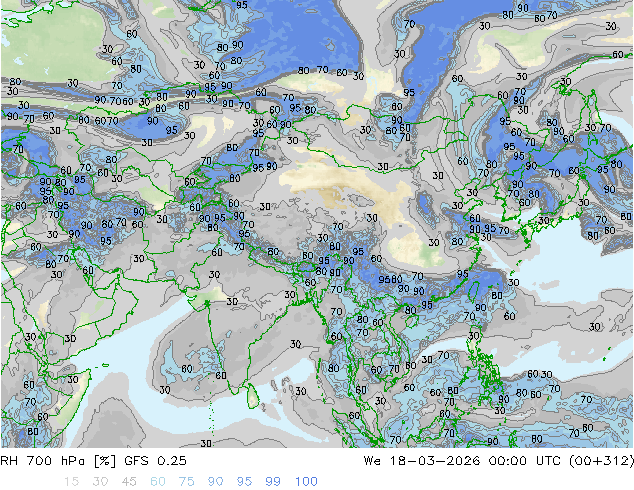The width and height of the screenshot is (634, 490).
Task: Click the "(00+312)" forecast hour text
Action: click(601, 461)
